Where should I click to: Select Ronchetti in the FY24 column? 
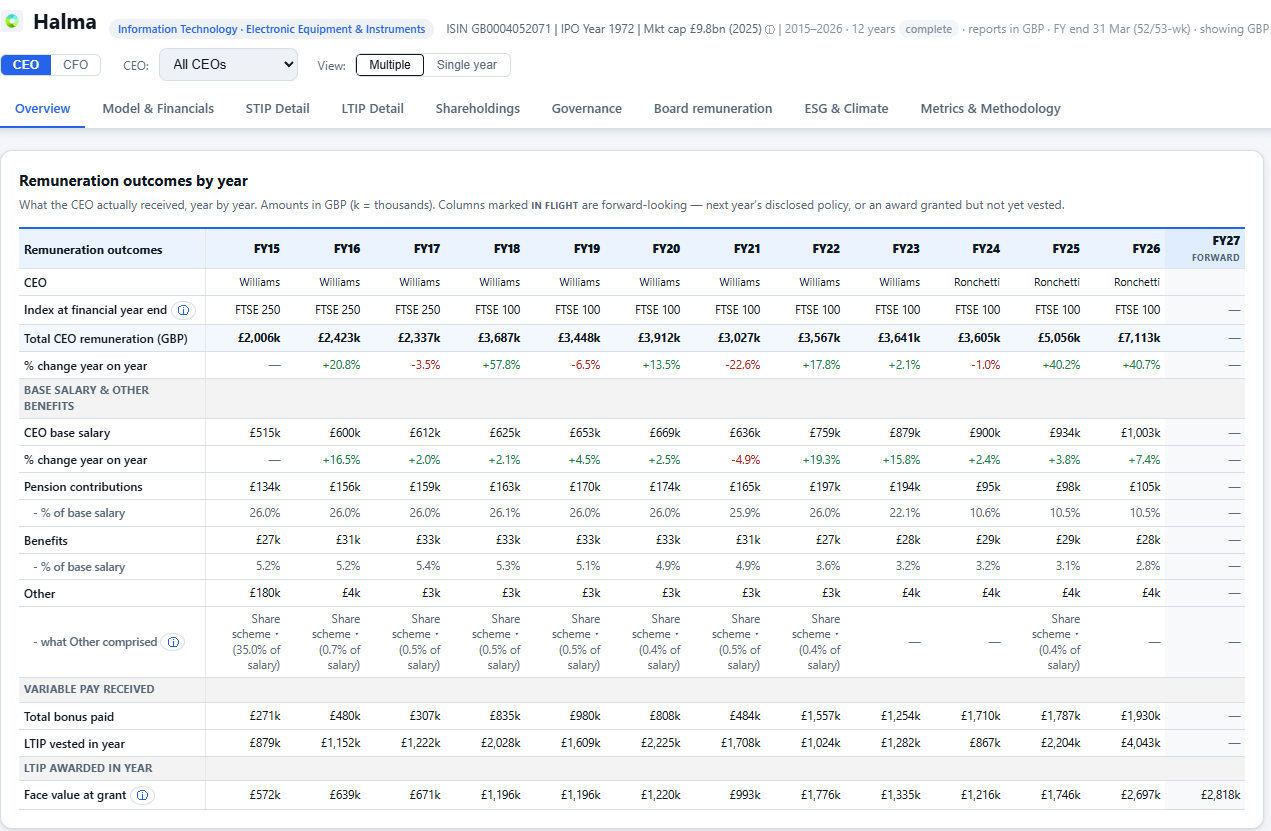977,282
